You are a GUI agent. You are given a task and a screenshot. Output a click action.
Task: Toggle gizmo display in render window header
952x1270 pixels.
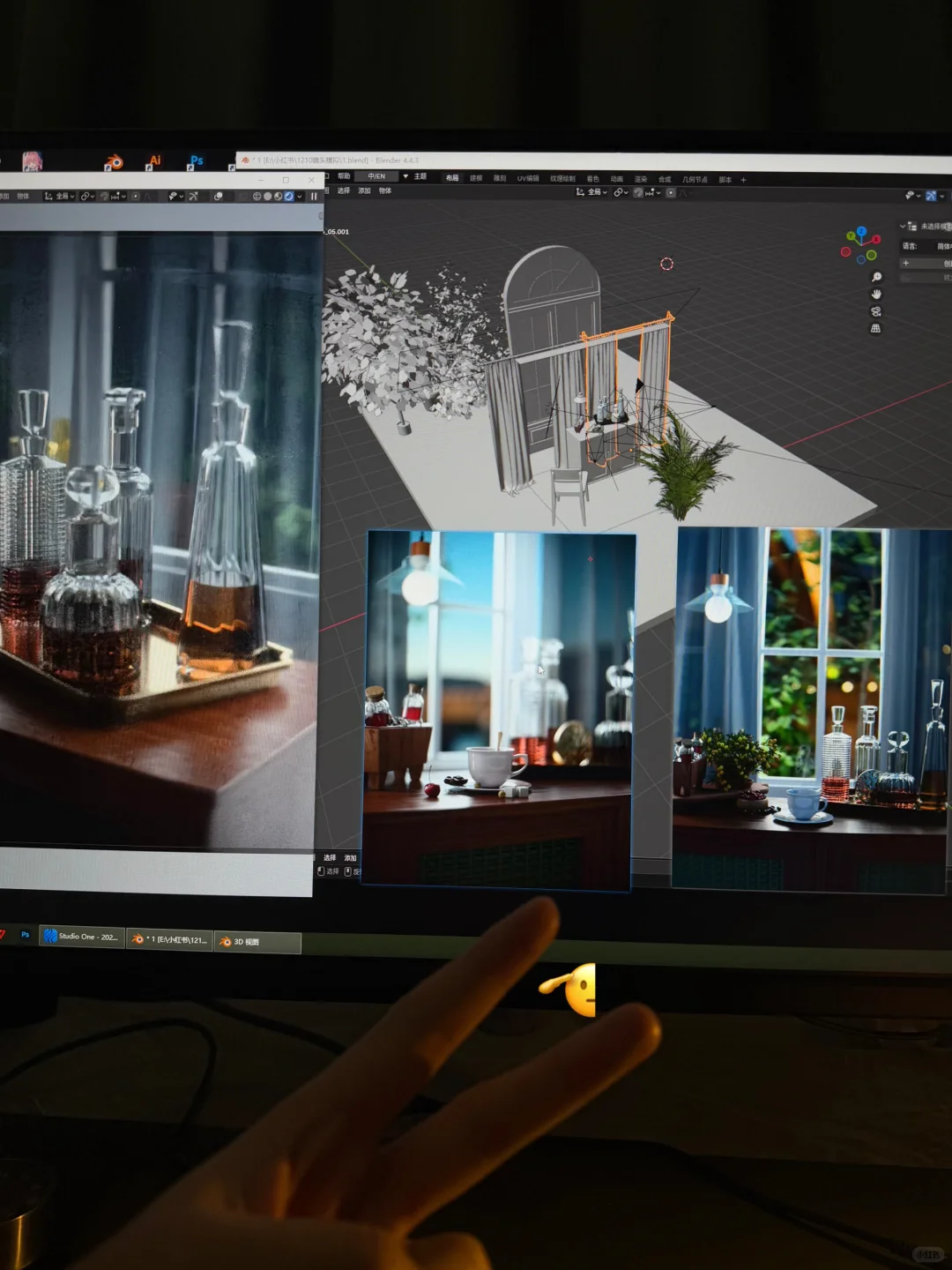coord(193,196)
